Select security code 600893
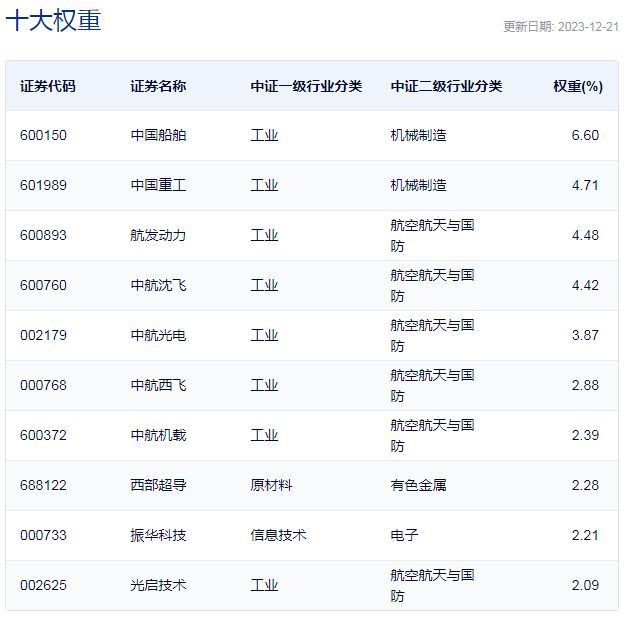 pos(43,235)
